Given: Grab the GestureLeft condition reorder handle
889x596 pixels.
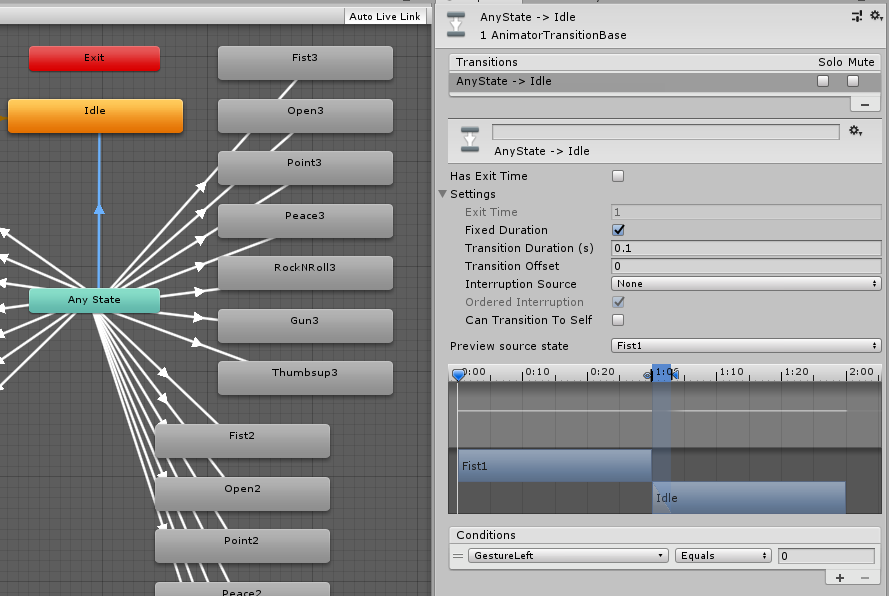Looking at the screenshot, I should pyautogui.click(x=458, y=556).
